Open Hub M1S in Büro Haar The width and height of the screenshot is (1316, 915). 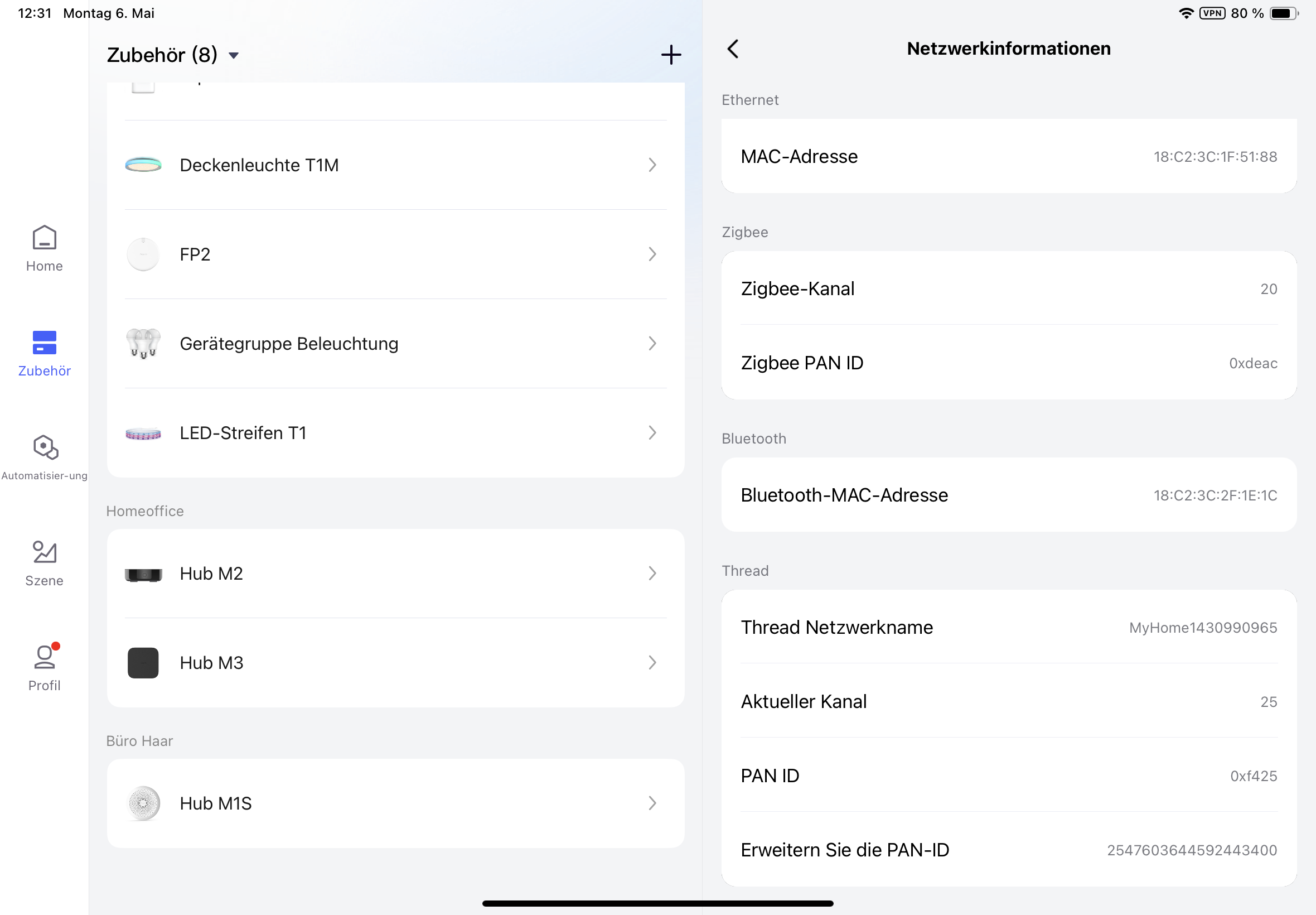coord(215,803)
